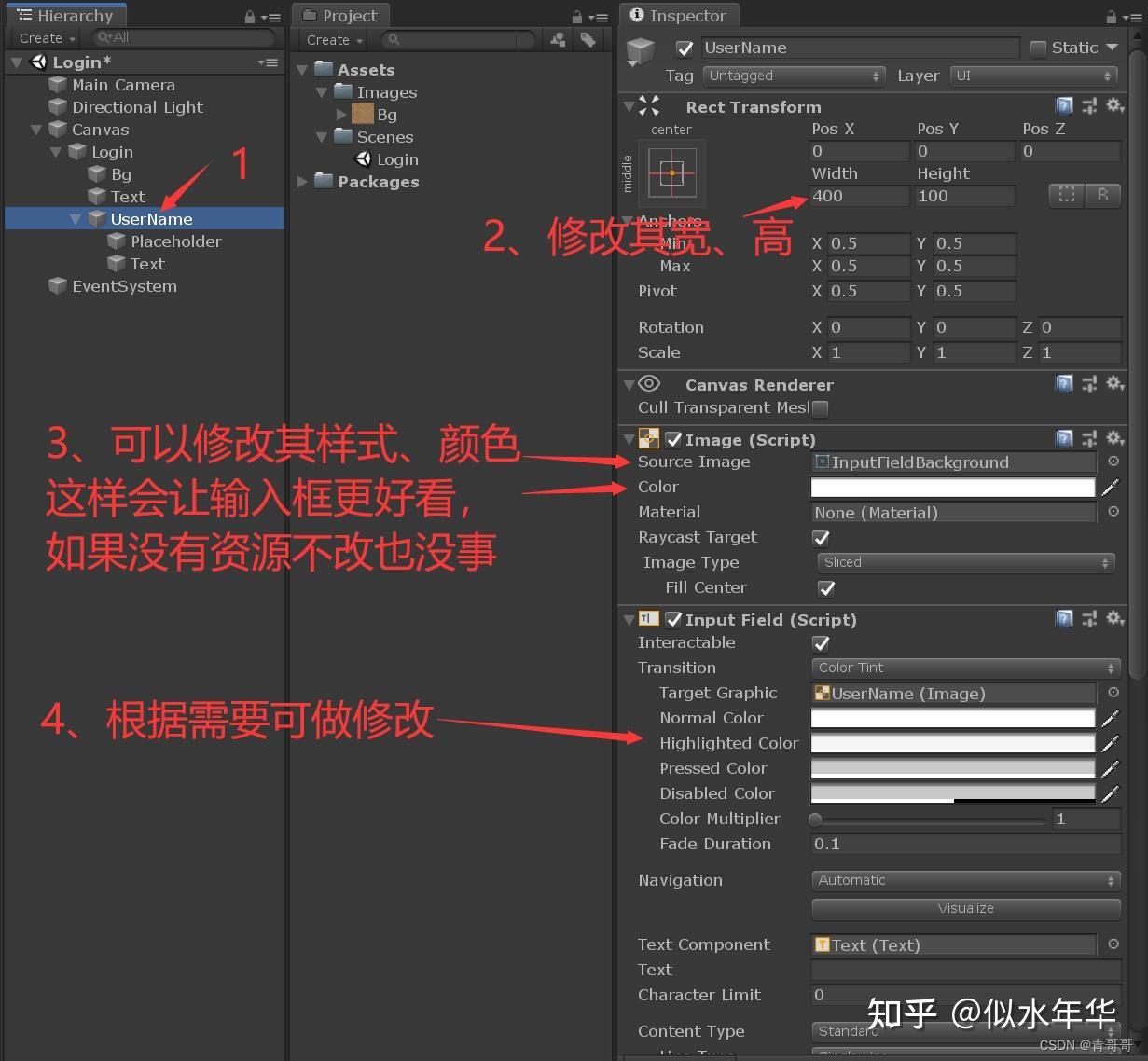
Task: Switch to Project tab
Action: tap(341, 16)
